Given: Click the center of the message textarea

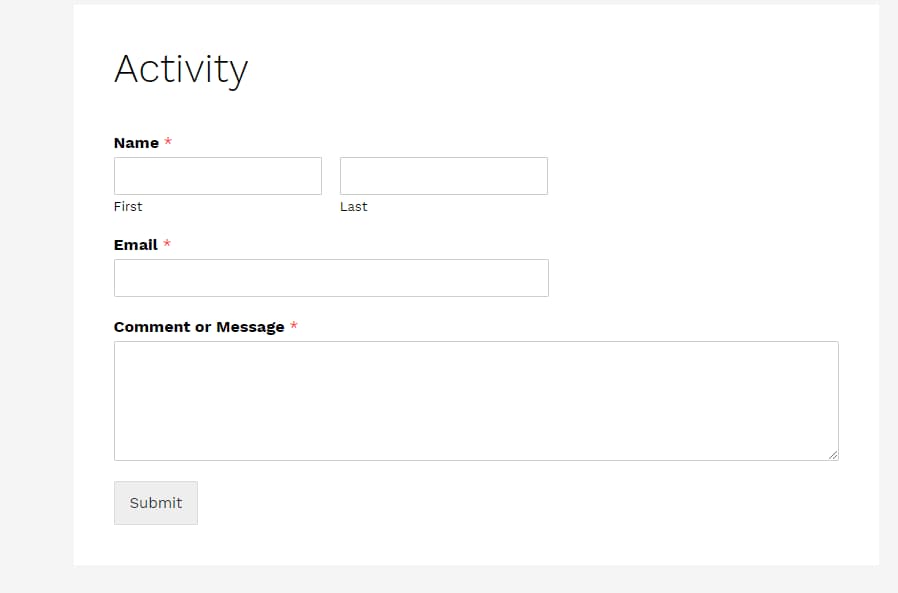Looking at the screenshot, I should point(476,400).
